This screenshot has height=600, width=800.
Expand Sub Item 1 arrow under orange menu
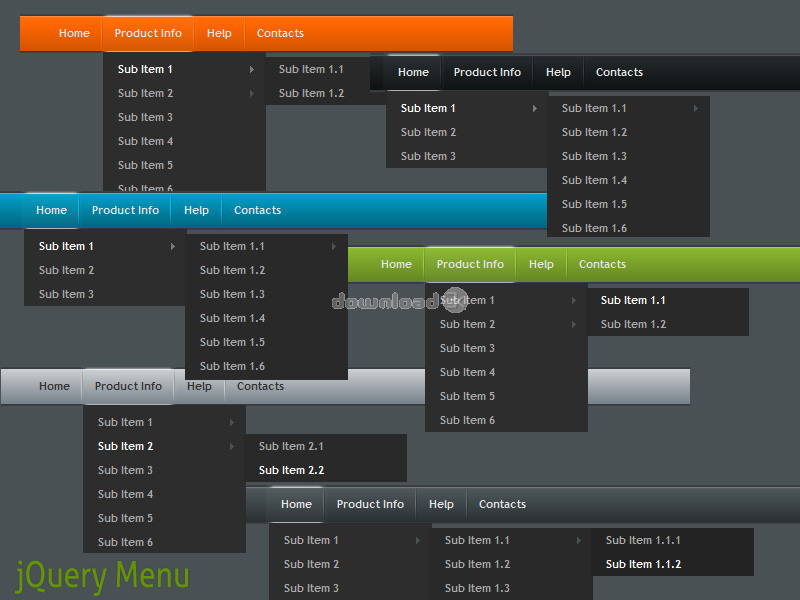pyautogui.click(x=252, y=69)
